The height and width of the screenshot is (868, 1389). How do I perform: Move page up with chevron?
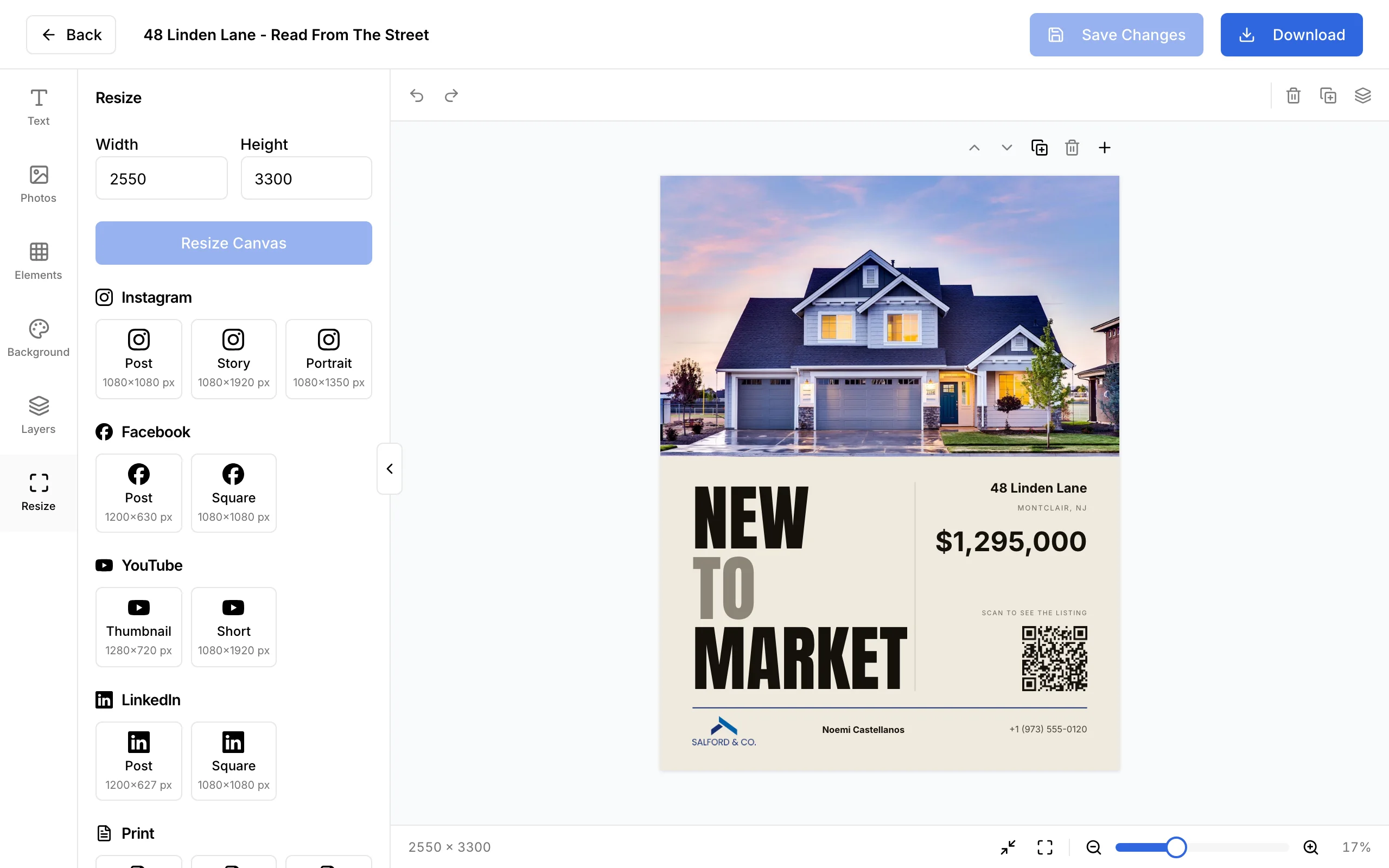point(974,148)
